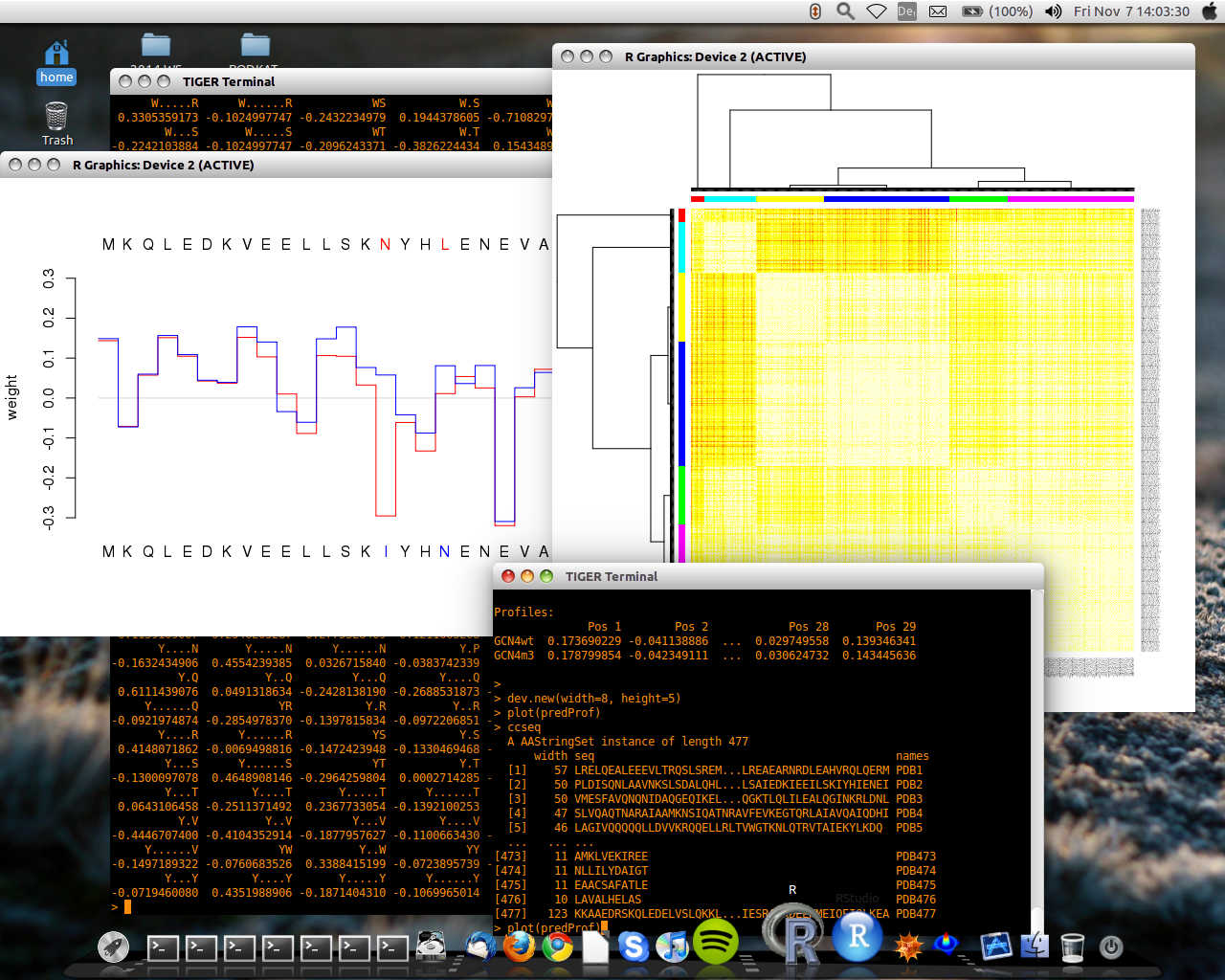Launch Thunderbird mail from the dock
Image resolution: width=1225 pixels, height=980 pixels.
(x=479, y=947)
